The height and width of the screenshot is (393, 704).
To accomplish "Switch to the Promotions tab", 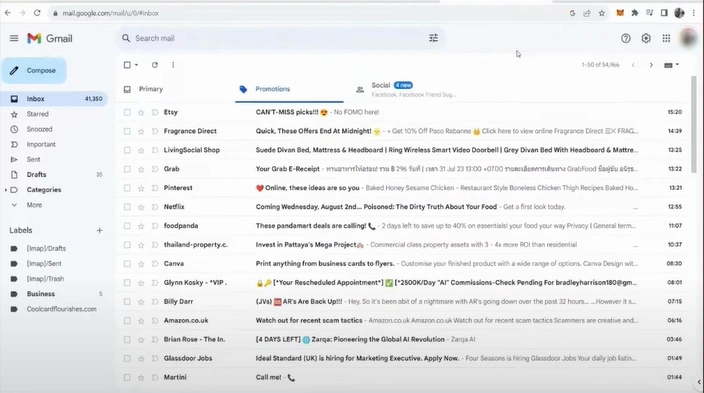I will (x=289, y=89).
